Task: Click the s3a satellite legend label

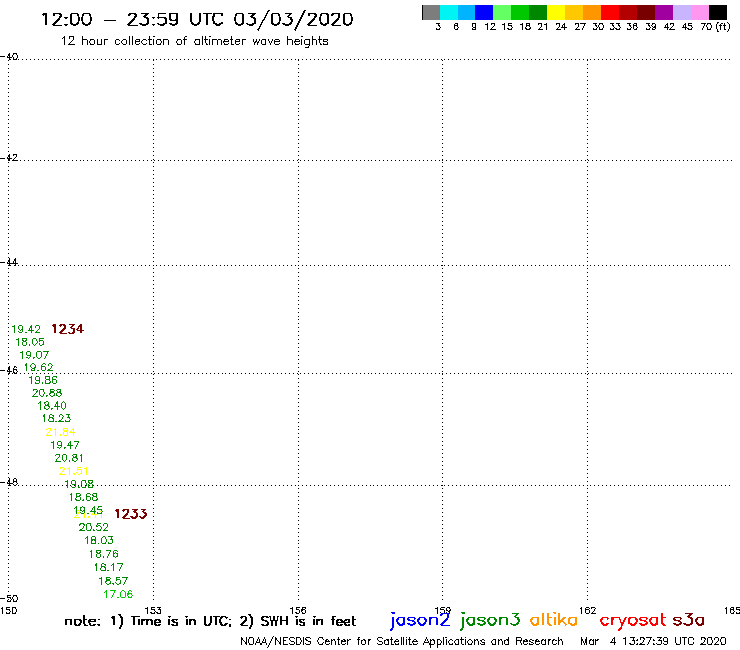Action: 689,620
